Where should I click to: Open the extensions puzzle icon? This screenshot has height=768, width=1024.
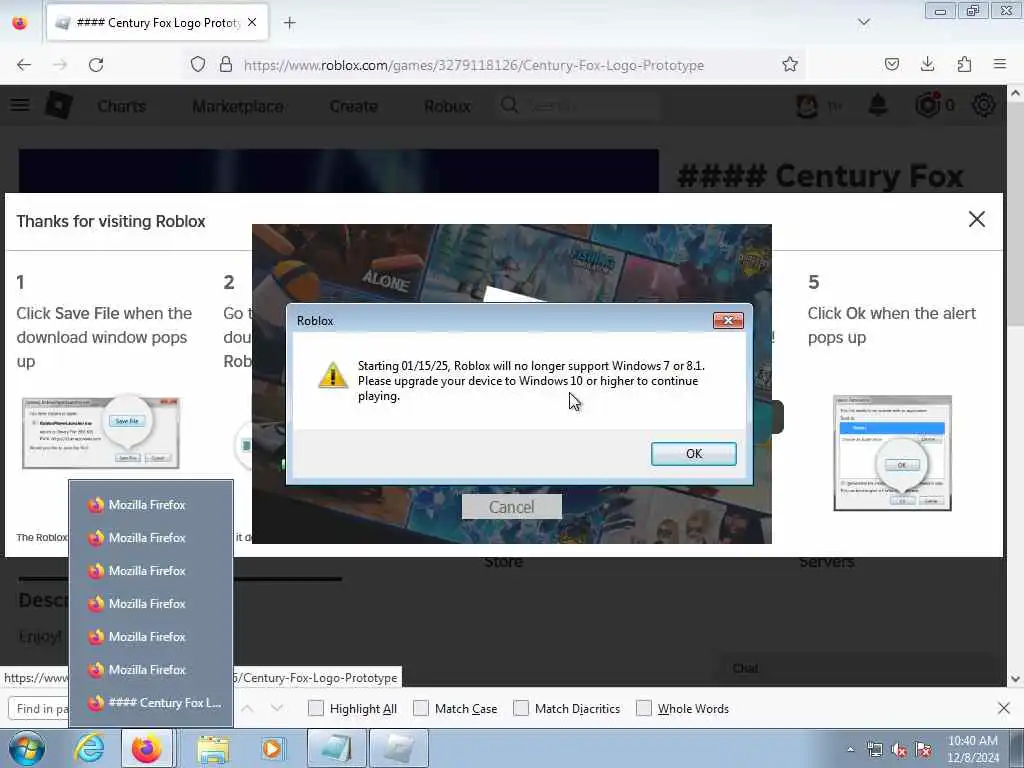[964, 64]
